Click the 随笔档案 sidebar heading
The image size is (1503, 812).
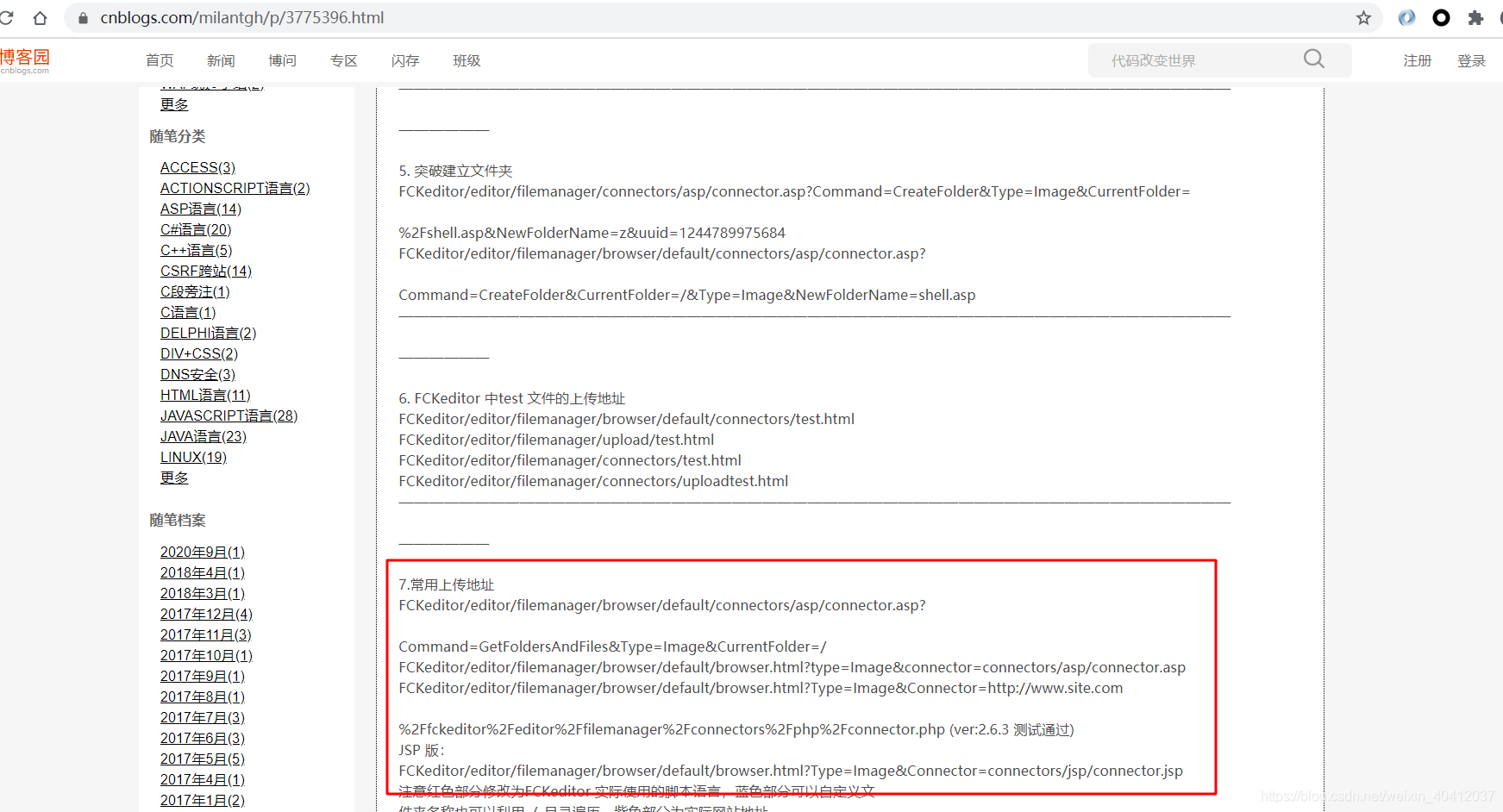(x=177, y=520)
